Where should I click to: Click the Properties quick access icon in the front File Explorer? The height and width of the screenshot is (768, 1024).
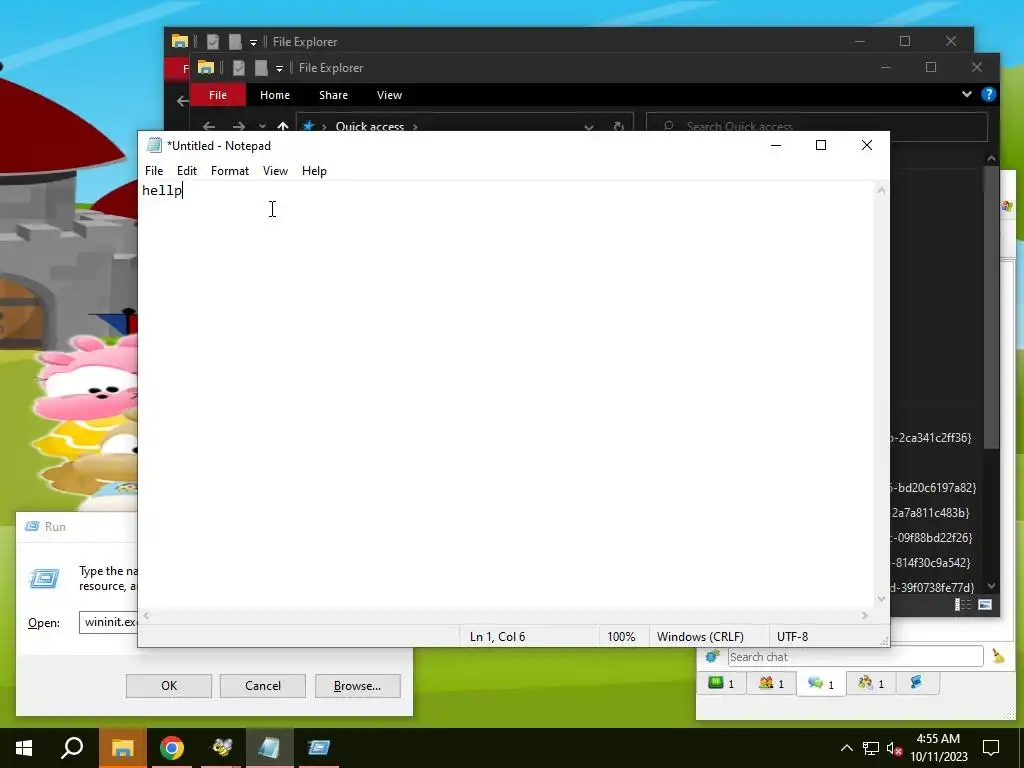pos(238,67)
